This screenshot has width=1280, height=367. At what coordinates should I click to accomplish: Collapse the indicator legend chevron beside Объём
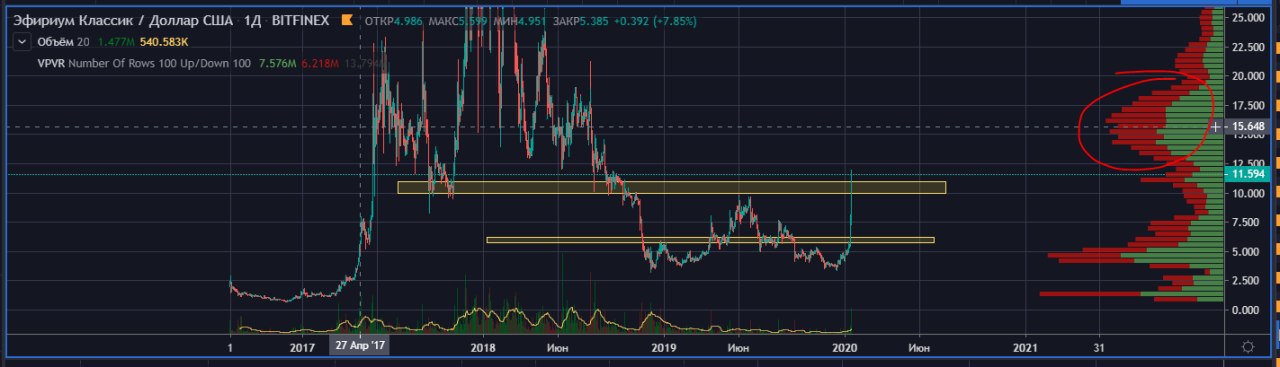21,42
